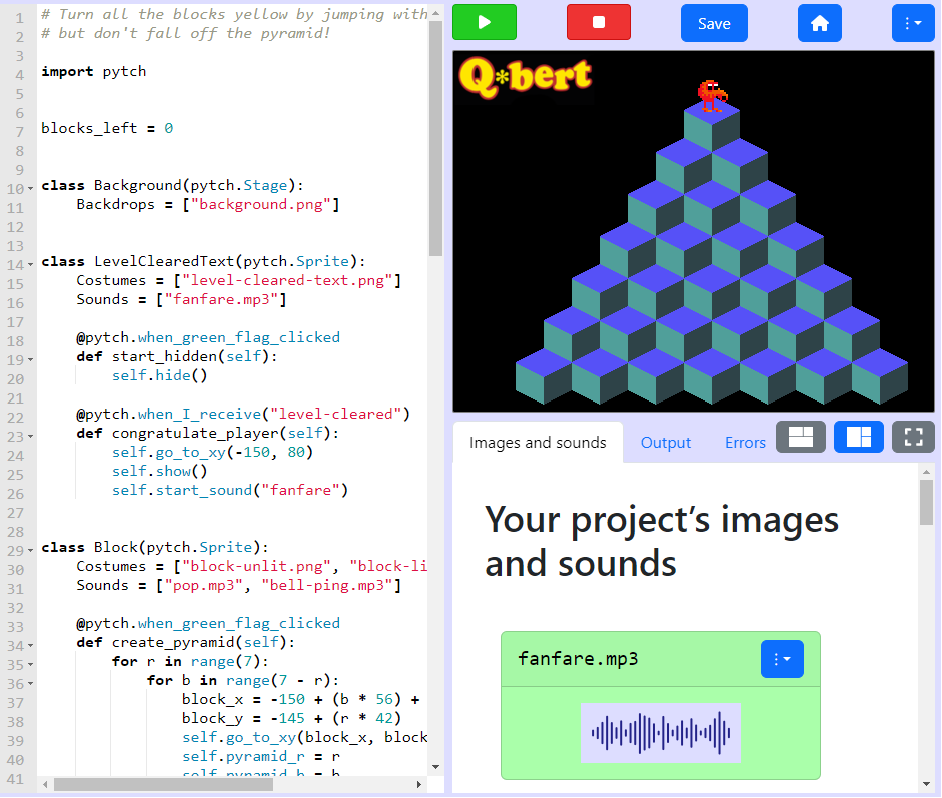Screen dimensions: 942x798
Task: Fold create_pyramid function at line 34
Action: [30, 646]
